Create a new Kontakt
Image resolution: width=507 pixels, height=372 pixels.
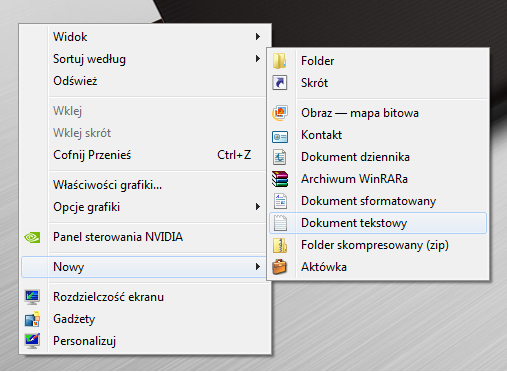click(378, 135)
